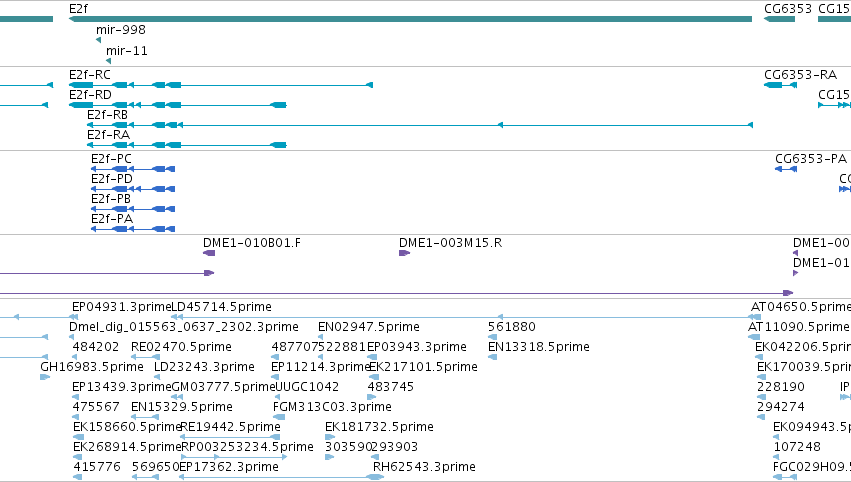
Task: Click the 294274 feature label
Action: click(781, 407)
